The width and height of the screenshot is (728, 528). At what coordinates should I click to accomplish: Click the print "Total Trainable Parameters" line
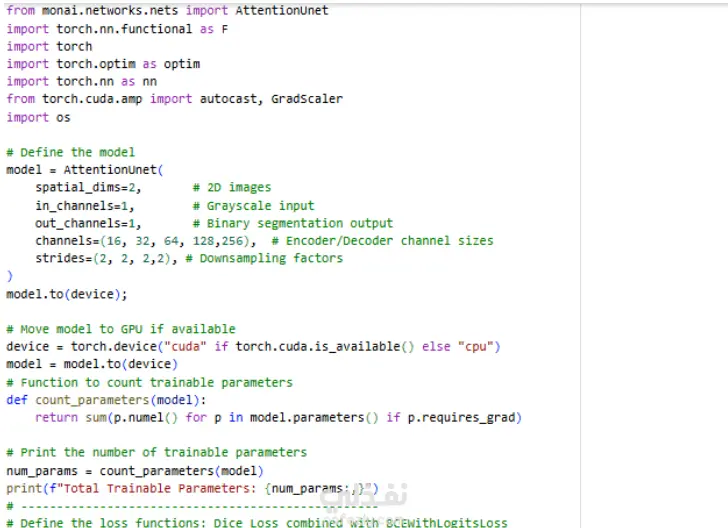[x=193, y=489]
